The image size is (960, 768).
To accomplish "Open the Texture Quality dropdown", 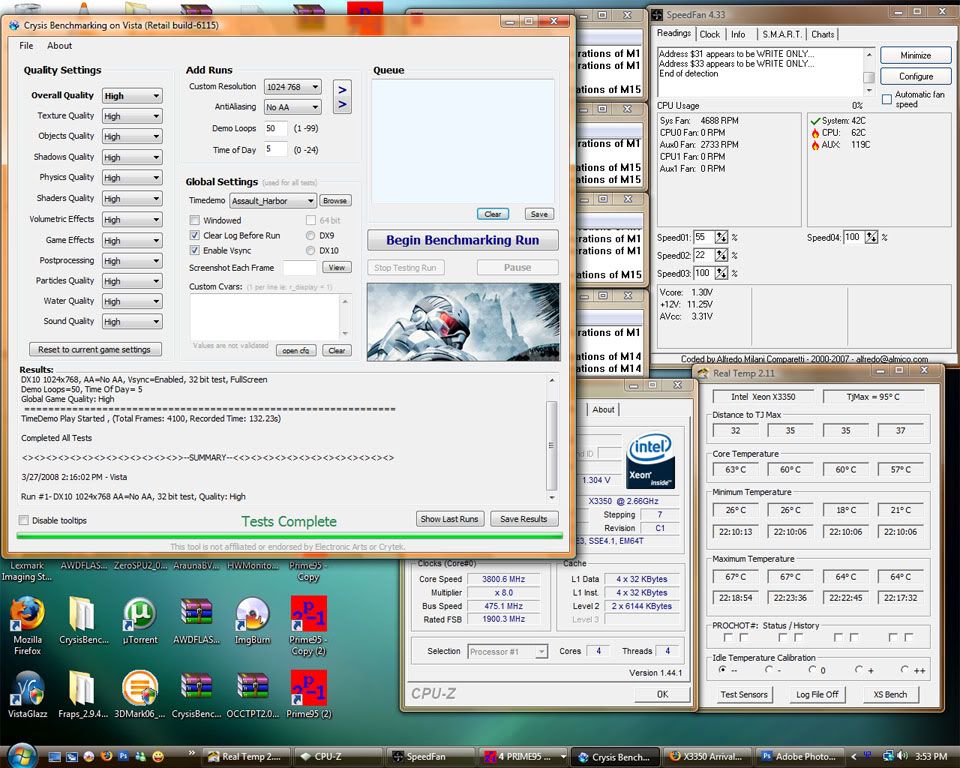I will (x=132, y=116).
